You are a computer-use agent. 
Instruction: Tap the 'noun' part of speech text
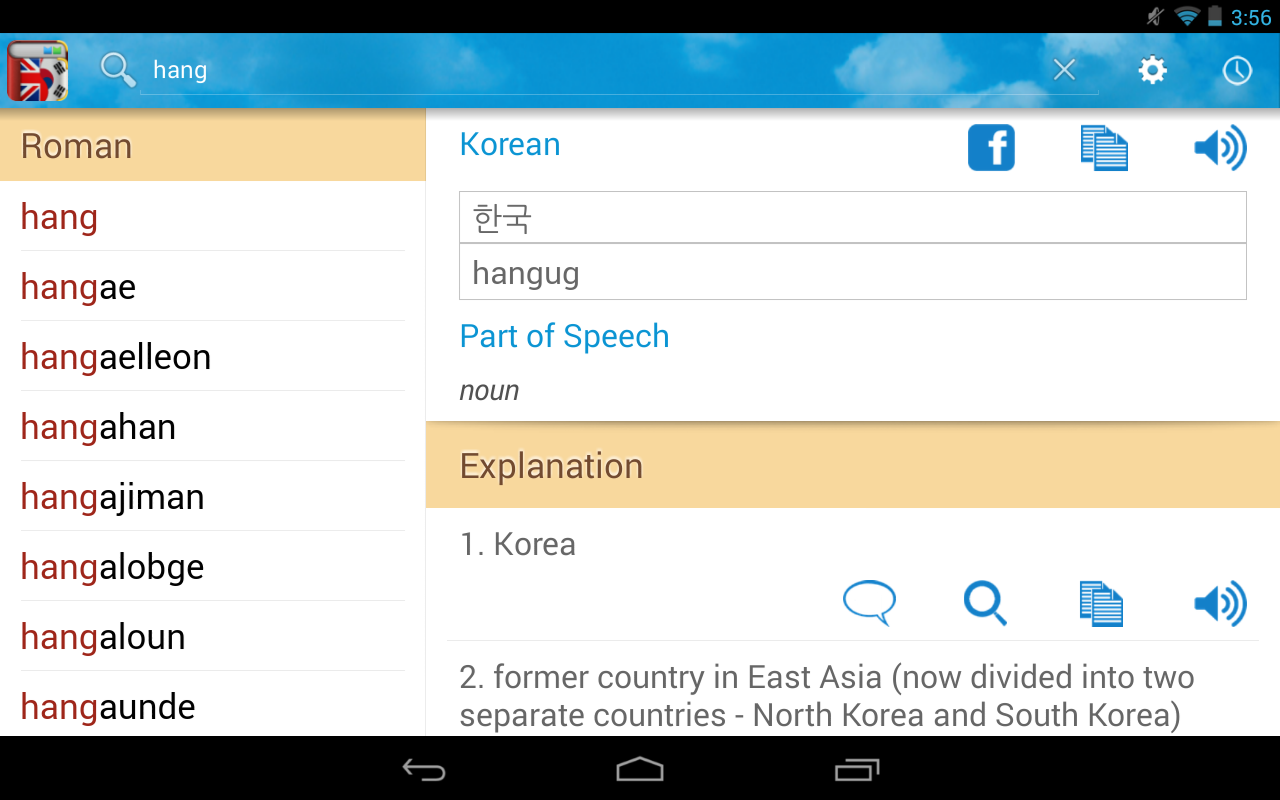pos(489,390)
